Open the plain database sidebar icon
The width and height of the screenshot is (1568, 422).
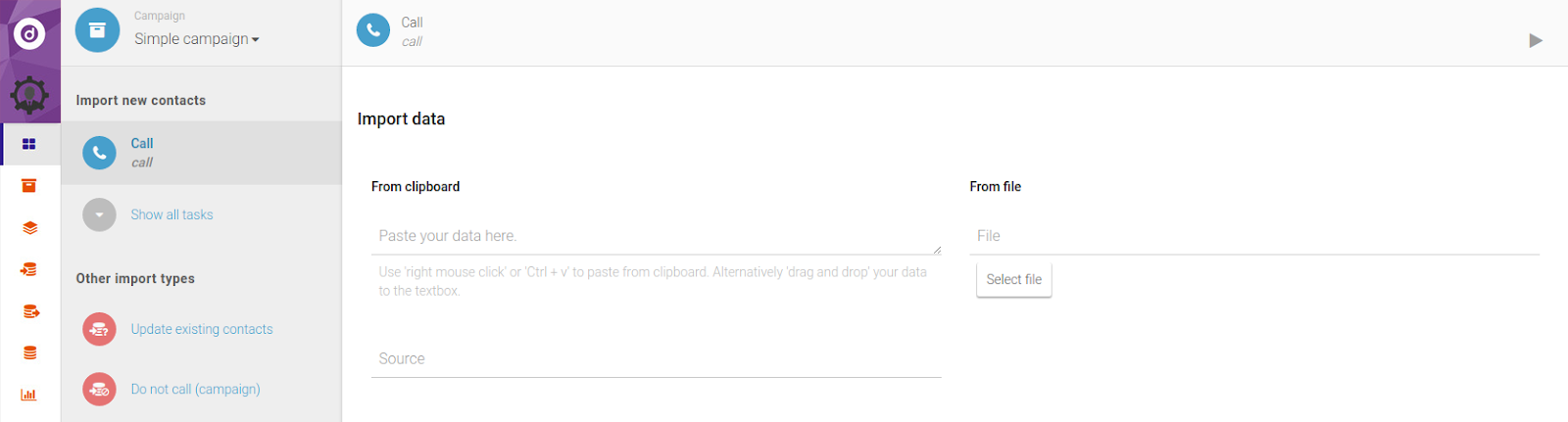29,353
